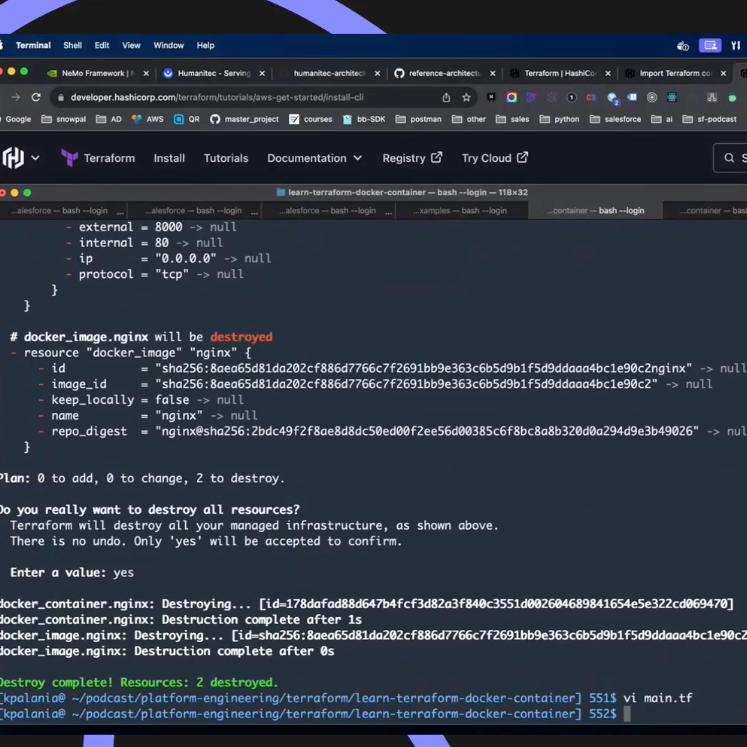Select the xamples bash --login terminal tab
747x747 pixels.
point(460,211)
